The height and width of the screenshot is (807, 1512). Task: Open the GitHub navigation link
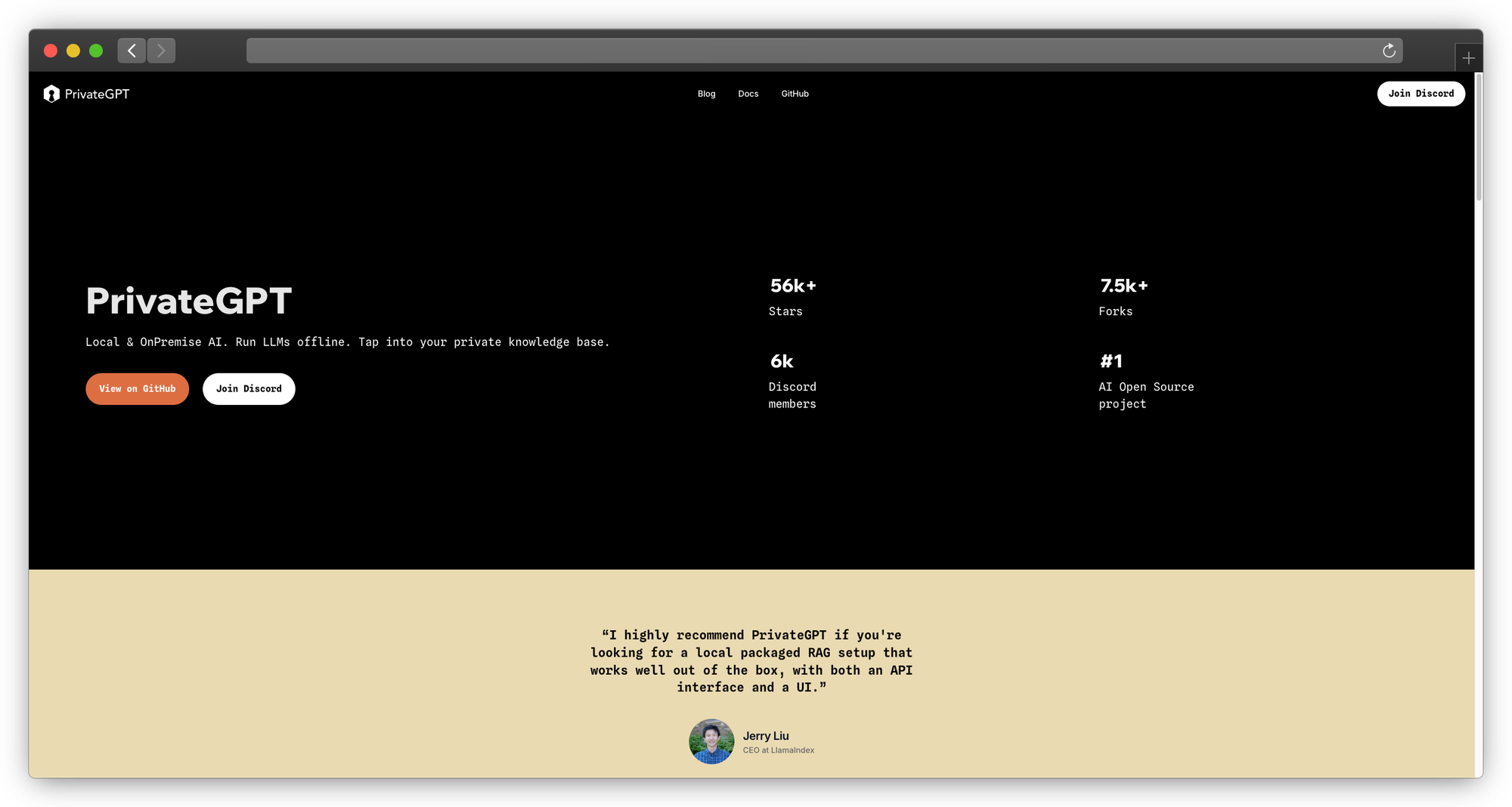coord(795,94)
